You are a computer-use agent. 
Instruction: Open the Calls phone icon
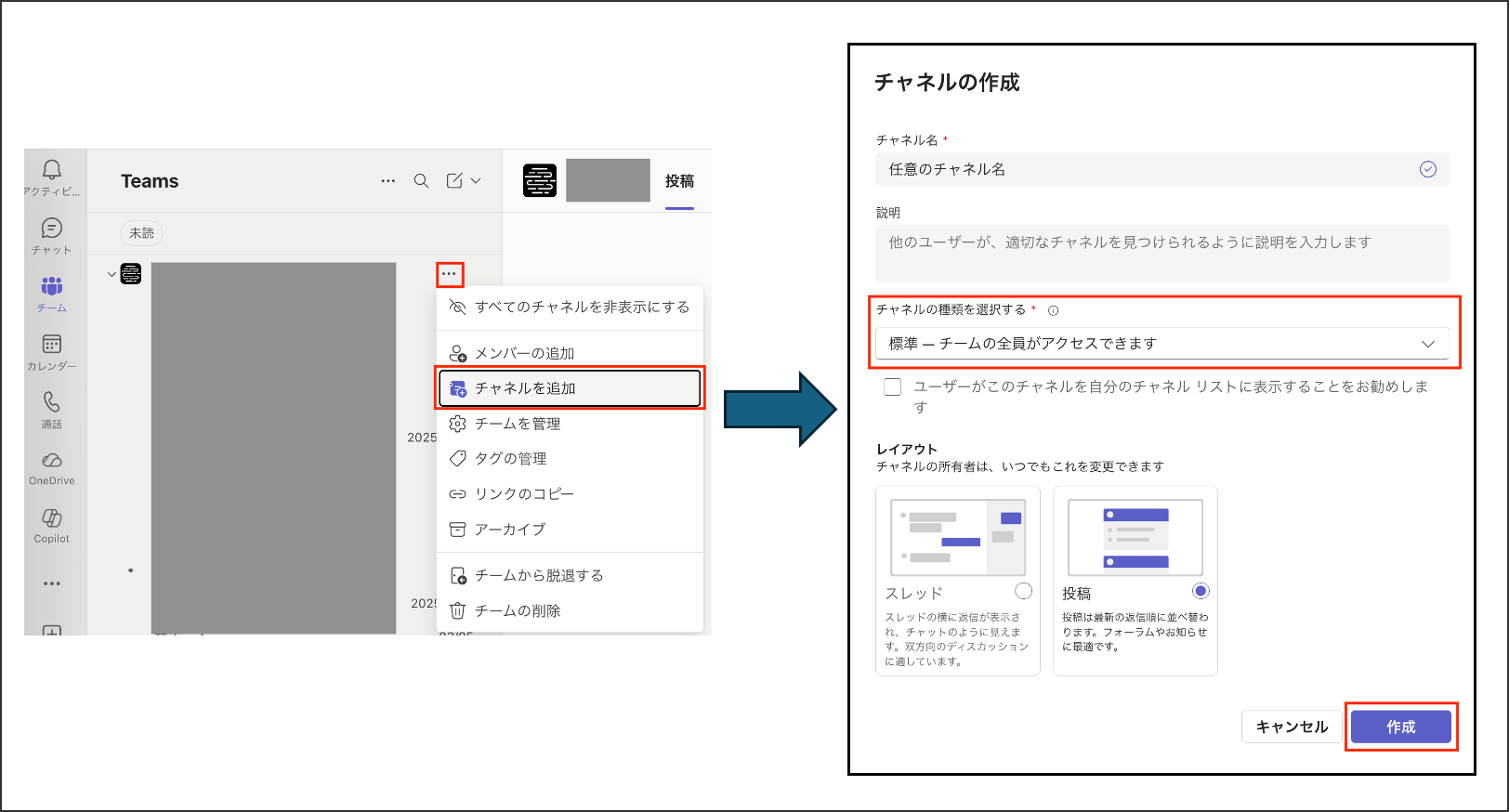[52, 402]
